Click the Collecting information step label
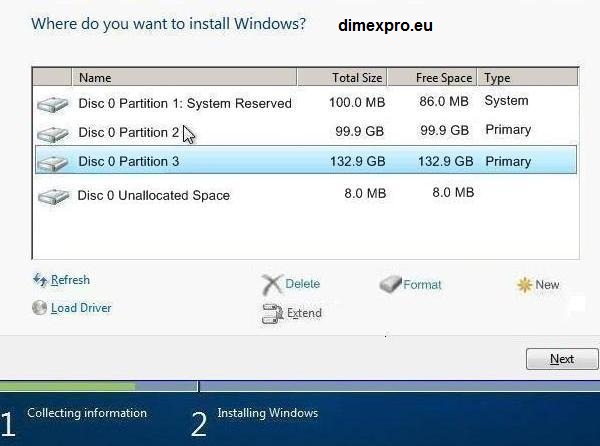Screen dimensions: 600x446 [x=87, y=413]
